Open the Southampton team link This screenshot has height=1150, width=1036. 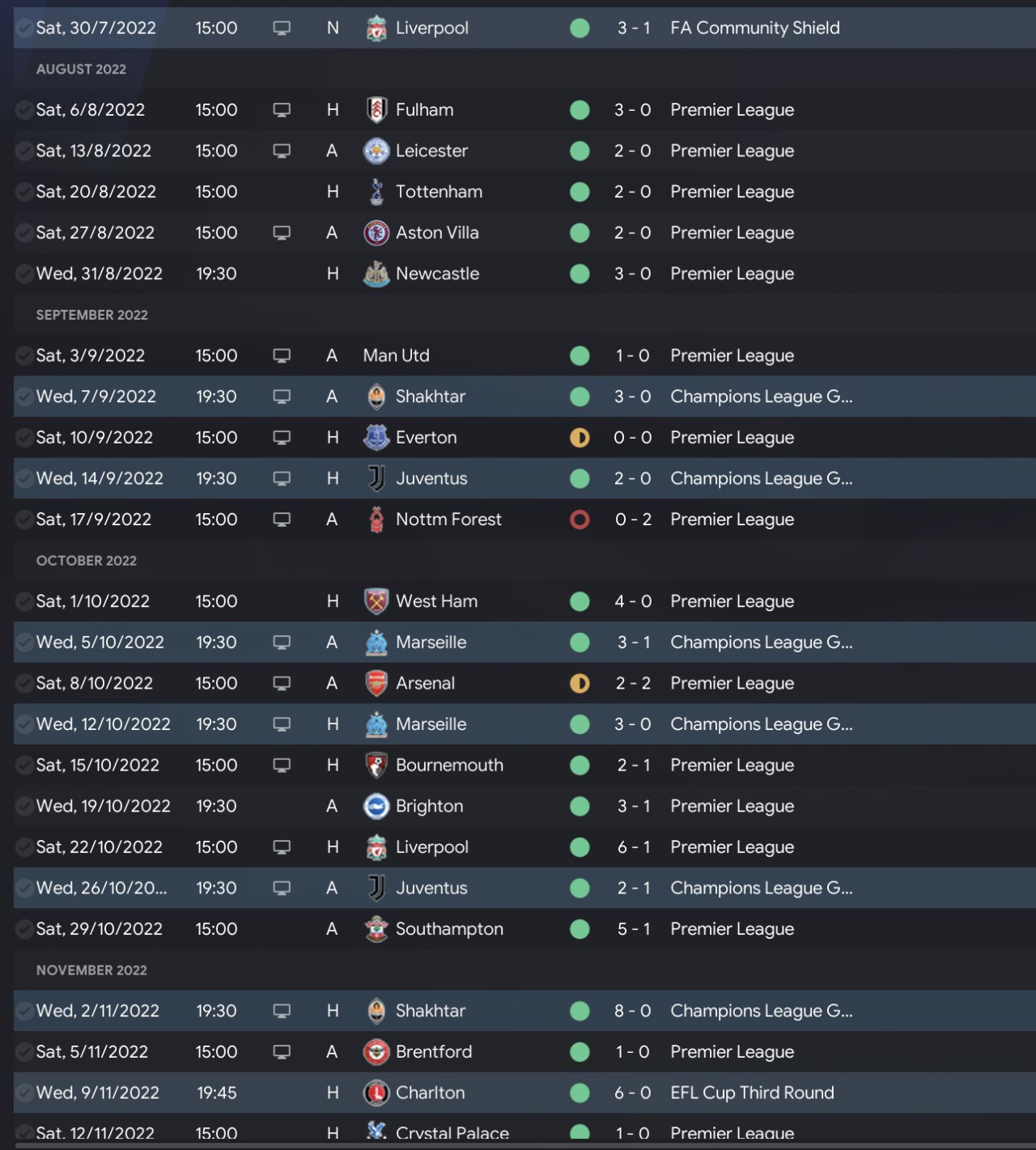pos(449,929)
